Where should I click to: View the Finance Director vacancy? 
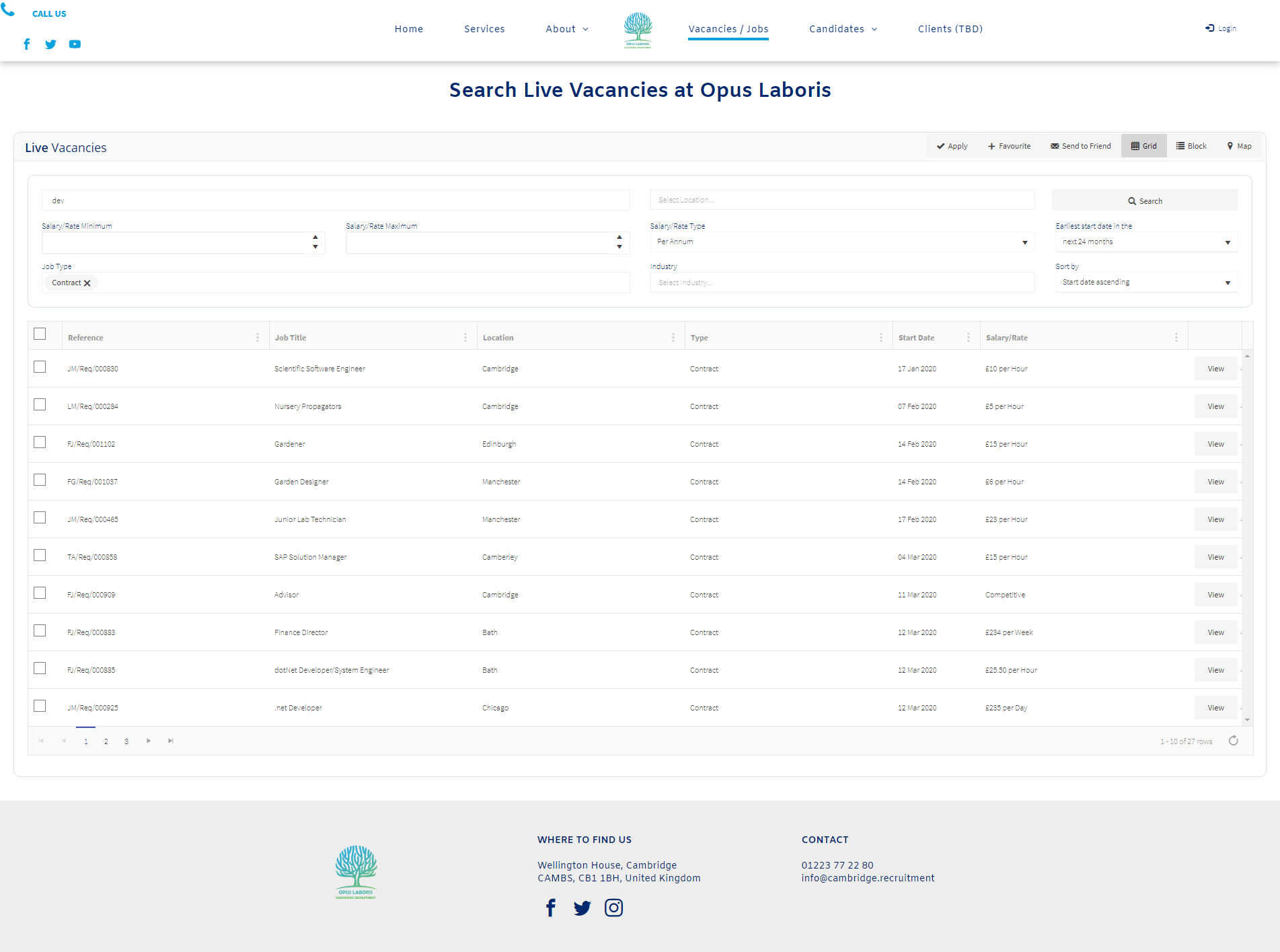[1215, 632]
